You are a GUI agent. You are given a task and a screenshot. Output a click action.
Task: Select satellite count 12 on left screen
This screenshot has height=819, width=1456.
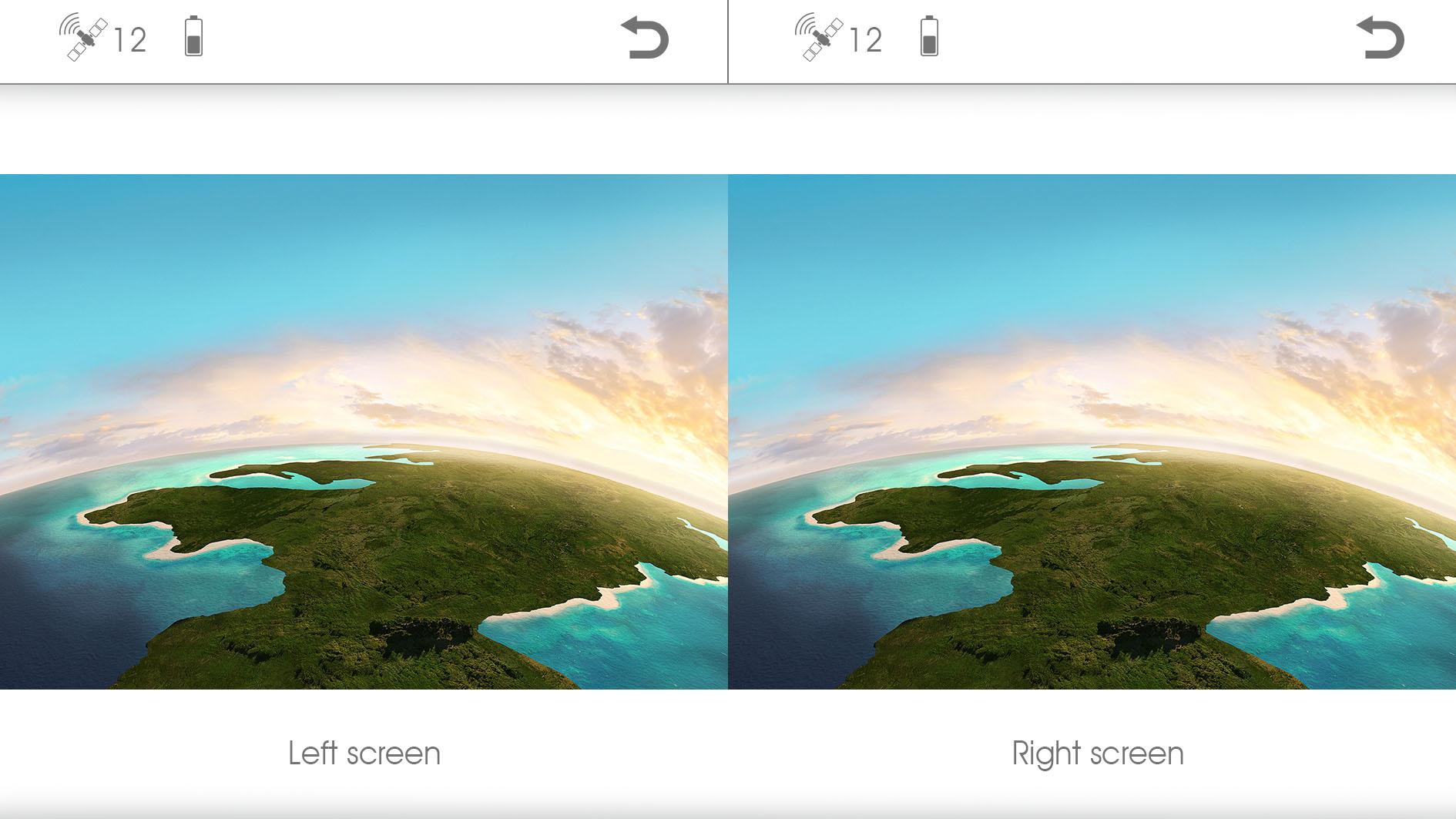coord(129,40)
